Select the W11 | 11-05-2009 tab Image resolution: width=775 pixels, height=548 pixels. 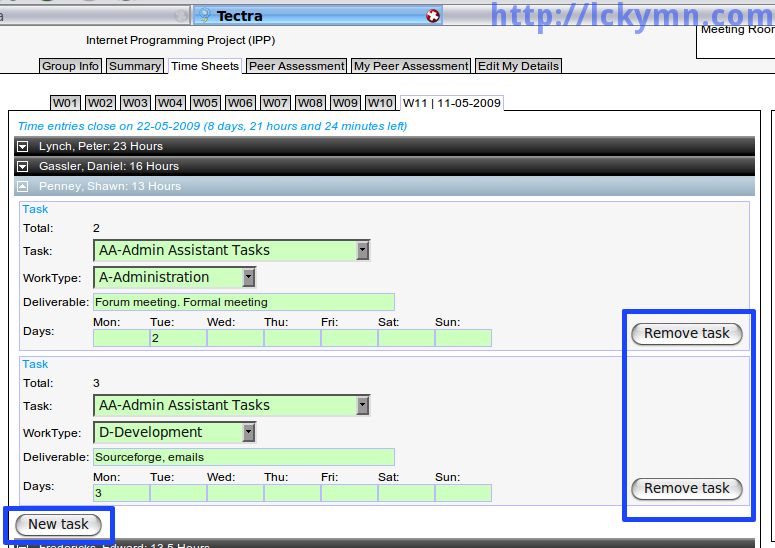pyautogui.click(x=452, y=103)
